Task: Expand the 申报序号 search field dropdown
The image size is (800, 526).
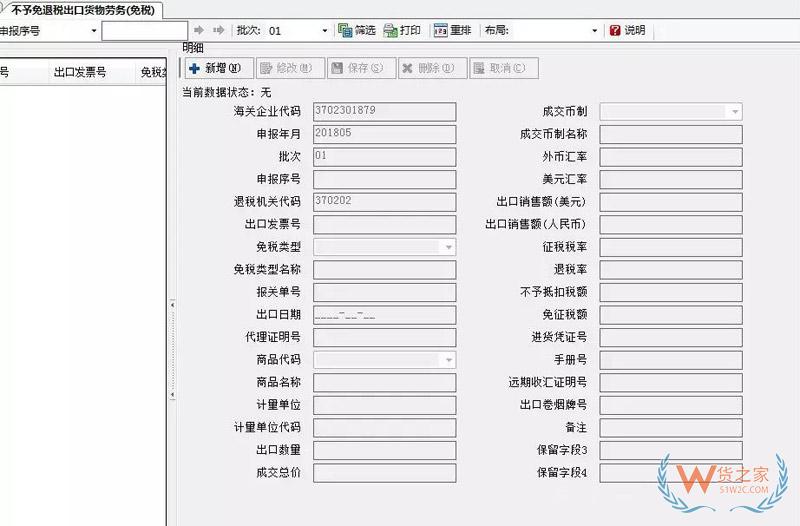Action: tap(94, 31)
